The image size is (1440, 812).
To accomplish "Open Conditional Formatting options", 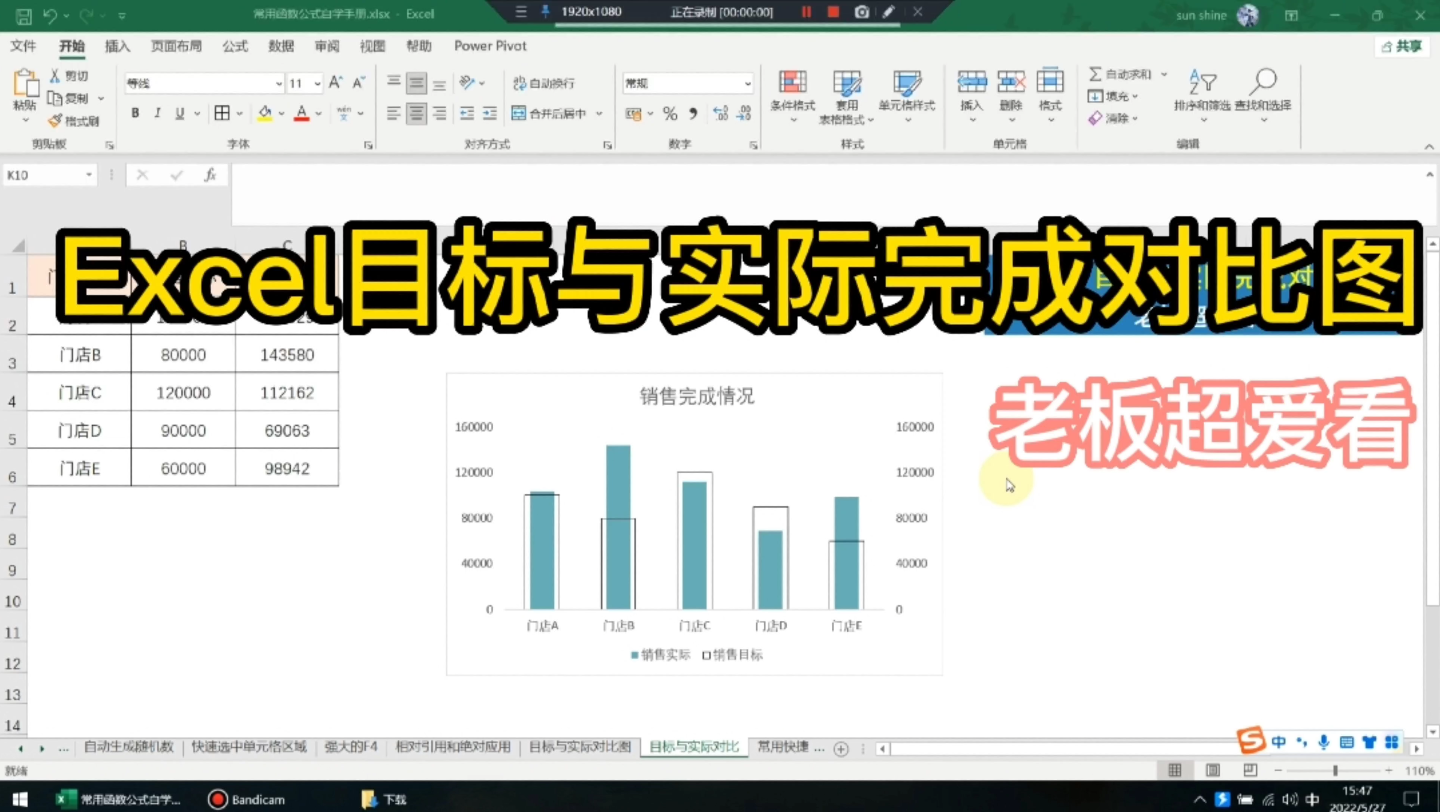I will [x=792, y=95].
